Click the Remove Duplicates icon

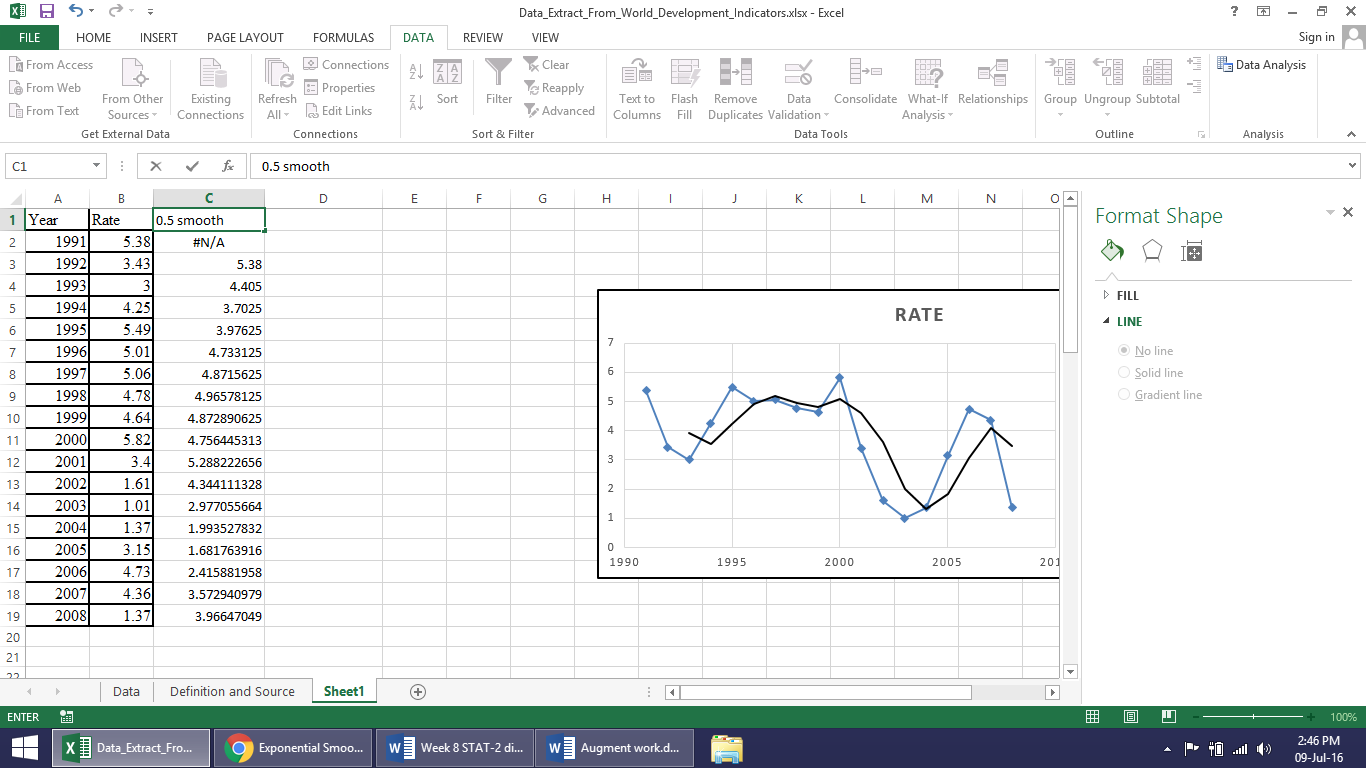point(735,74)
